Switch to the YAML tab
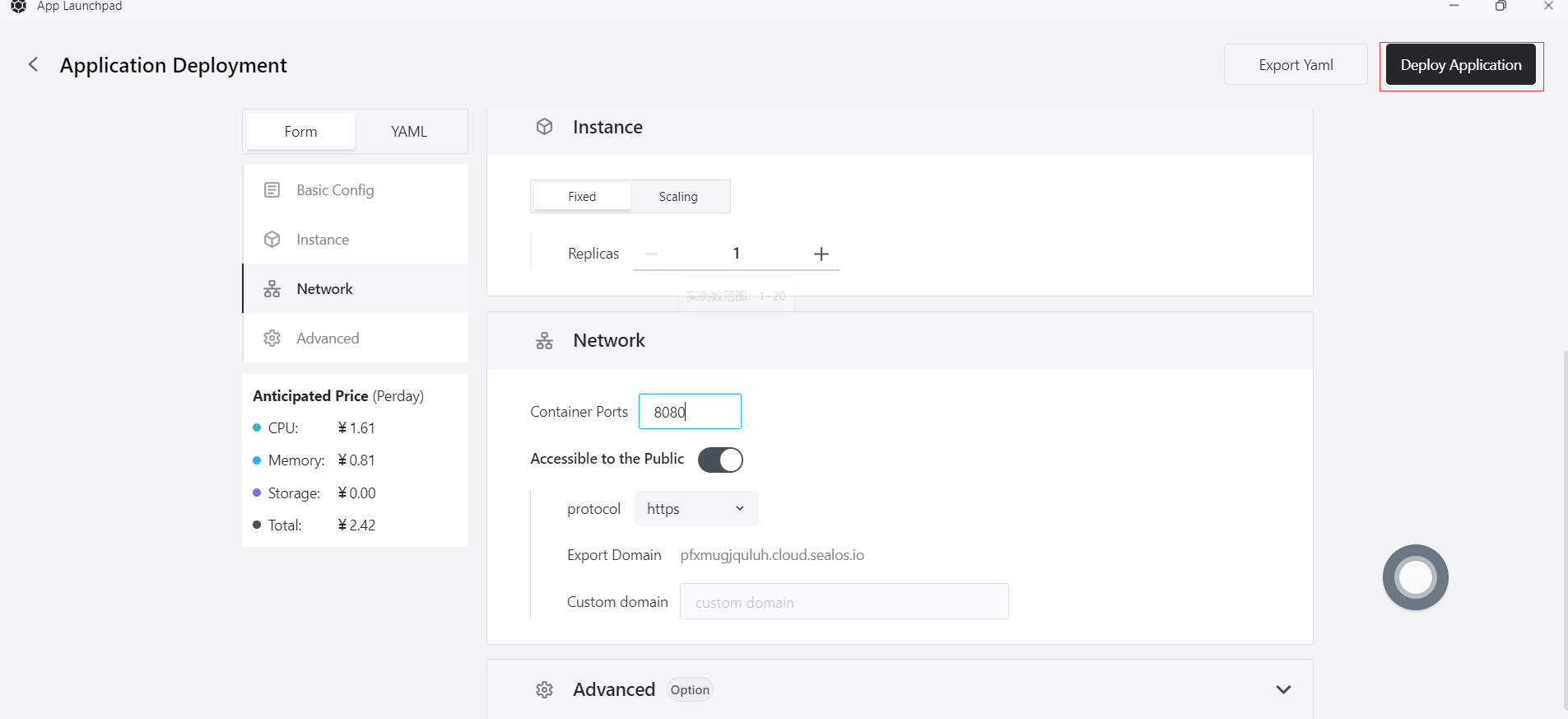 coord(409,132)
